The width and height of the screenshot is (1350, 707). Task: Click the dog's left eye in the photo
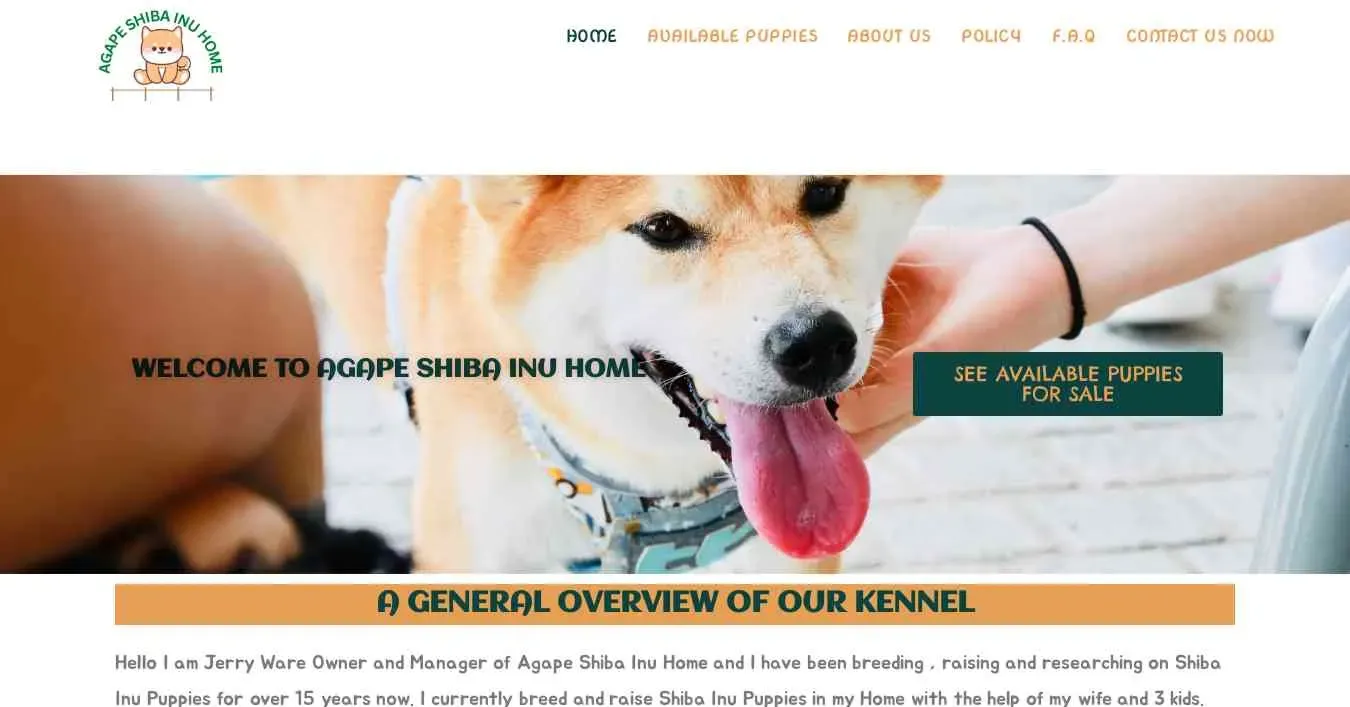click(x=663, y=230)
